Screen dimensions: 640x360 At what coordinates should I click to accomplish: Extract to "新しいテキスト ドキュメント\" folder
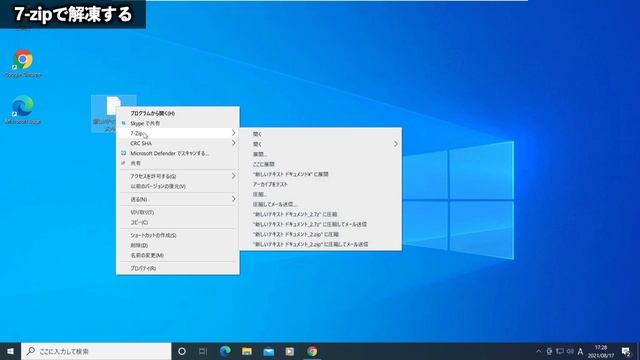pyautogui.click(x=321, y=174)
